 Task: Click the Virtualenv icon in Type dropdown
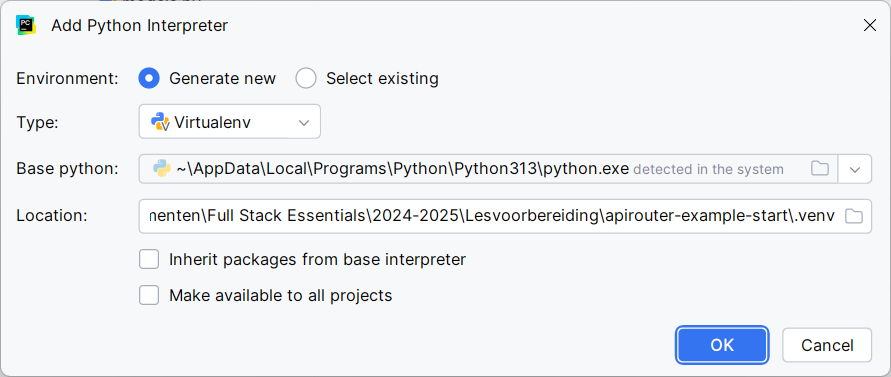click(161, 122)
